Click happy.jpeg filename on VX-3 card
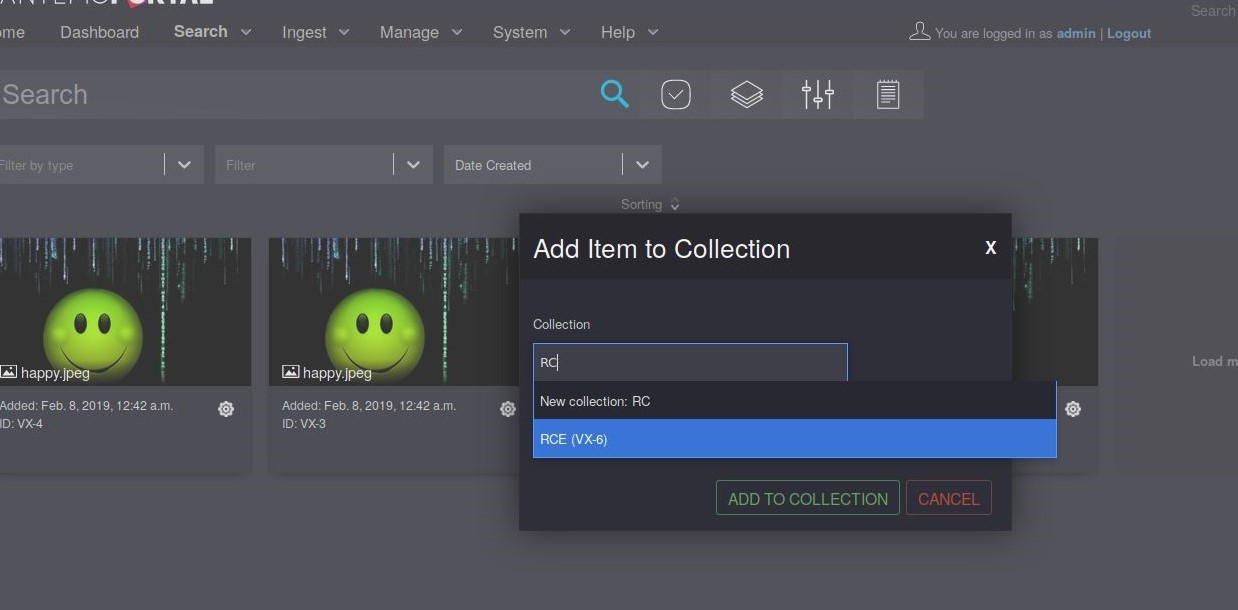The height and width of the screenshot is (610, 1238). coord(337,373)
